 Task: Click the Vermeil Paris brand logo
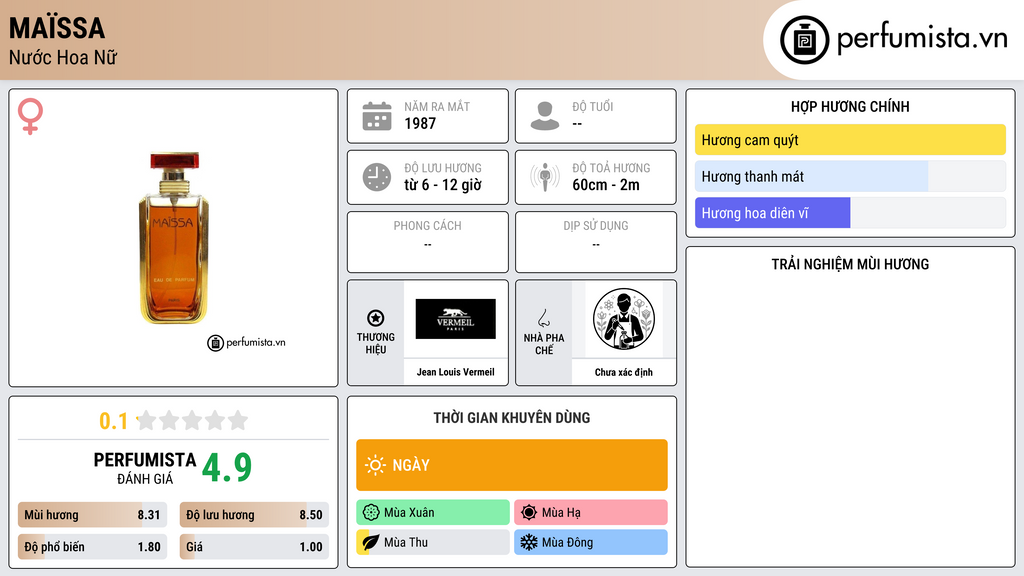tap(455, 319)
